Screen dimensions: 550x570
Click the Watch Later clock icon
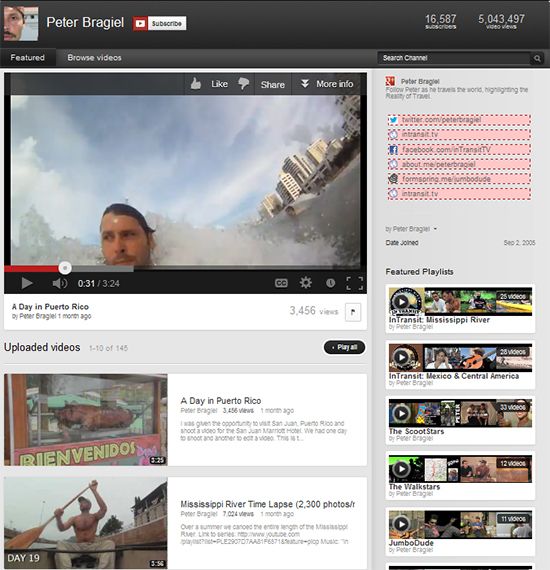click(x=330, y=283)
